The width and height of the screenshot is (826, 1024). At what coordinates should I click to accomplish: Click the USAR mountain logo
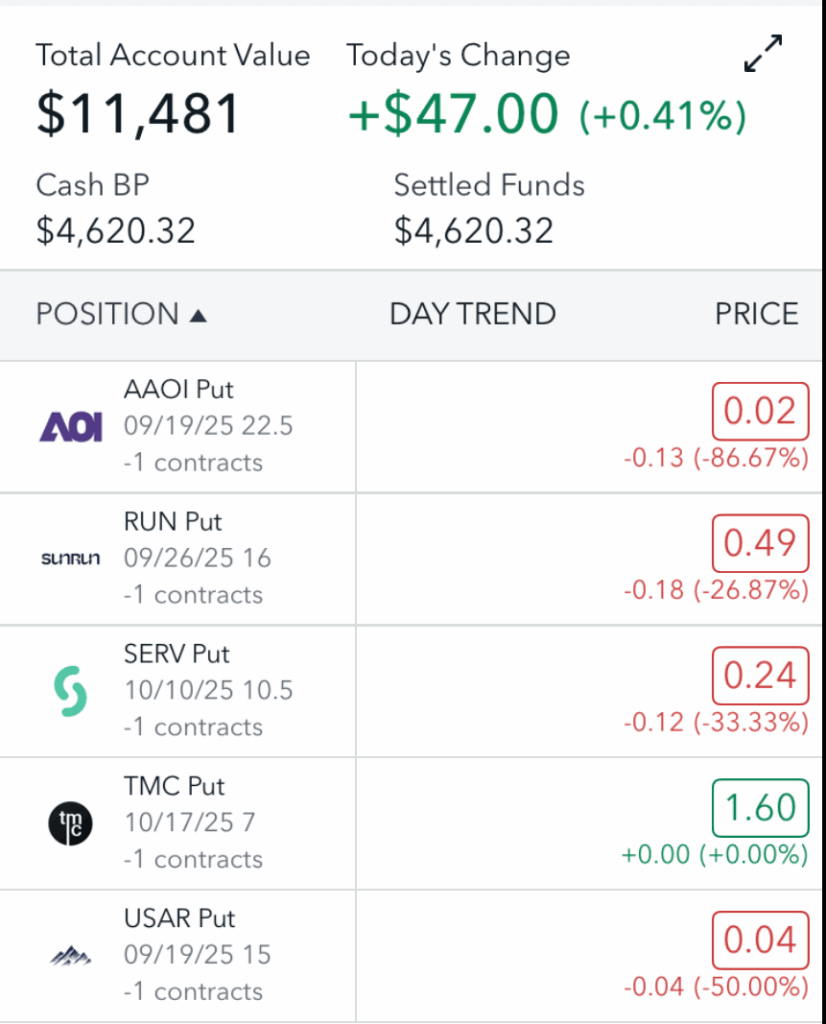[70, 956]
